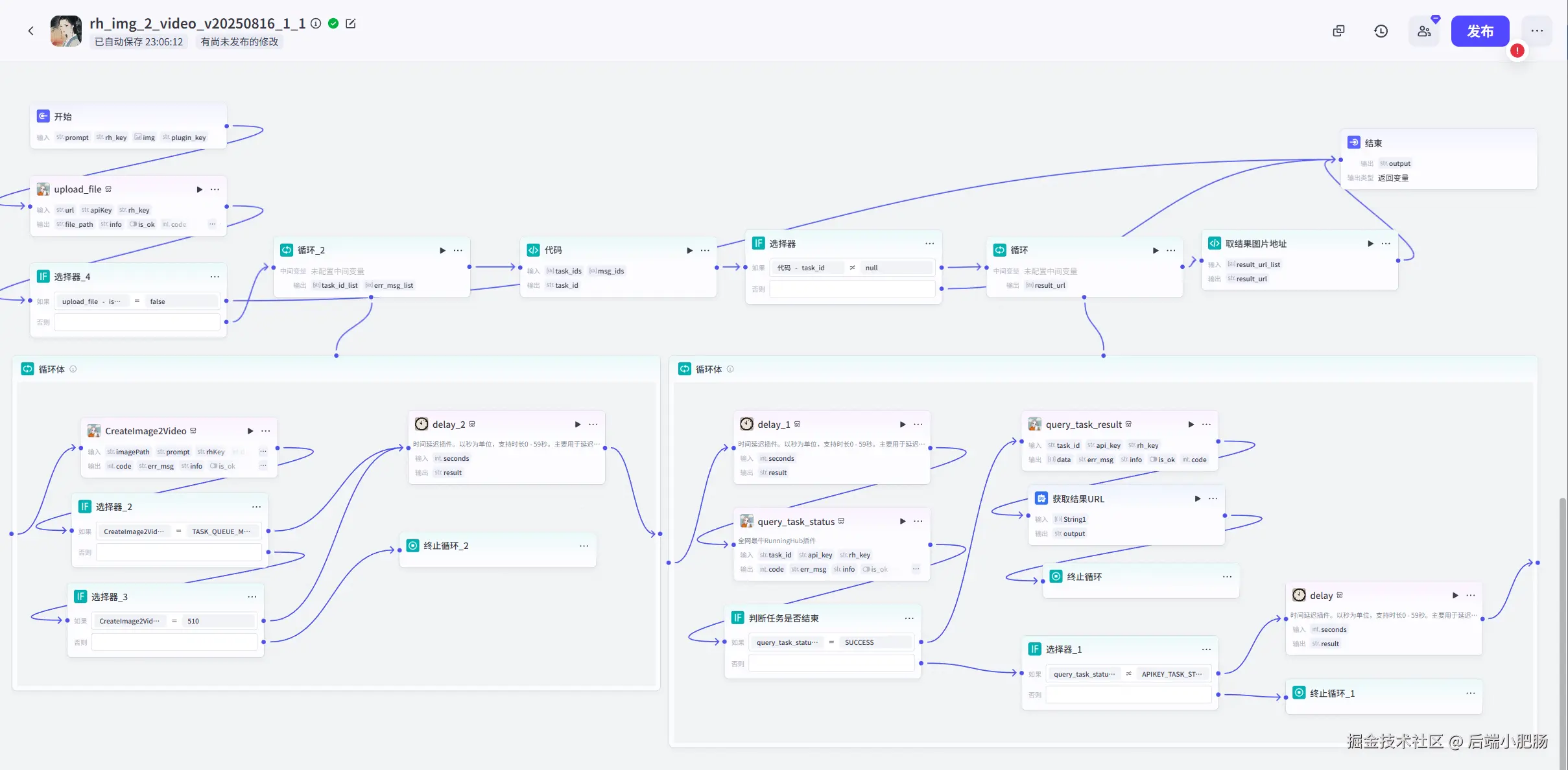Run the upload_file node play icon

[x=199, y=189]
